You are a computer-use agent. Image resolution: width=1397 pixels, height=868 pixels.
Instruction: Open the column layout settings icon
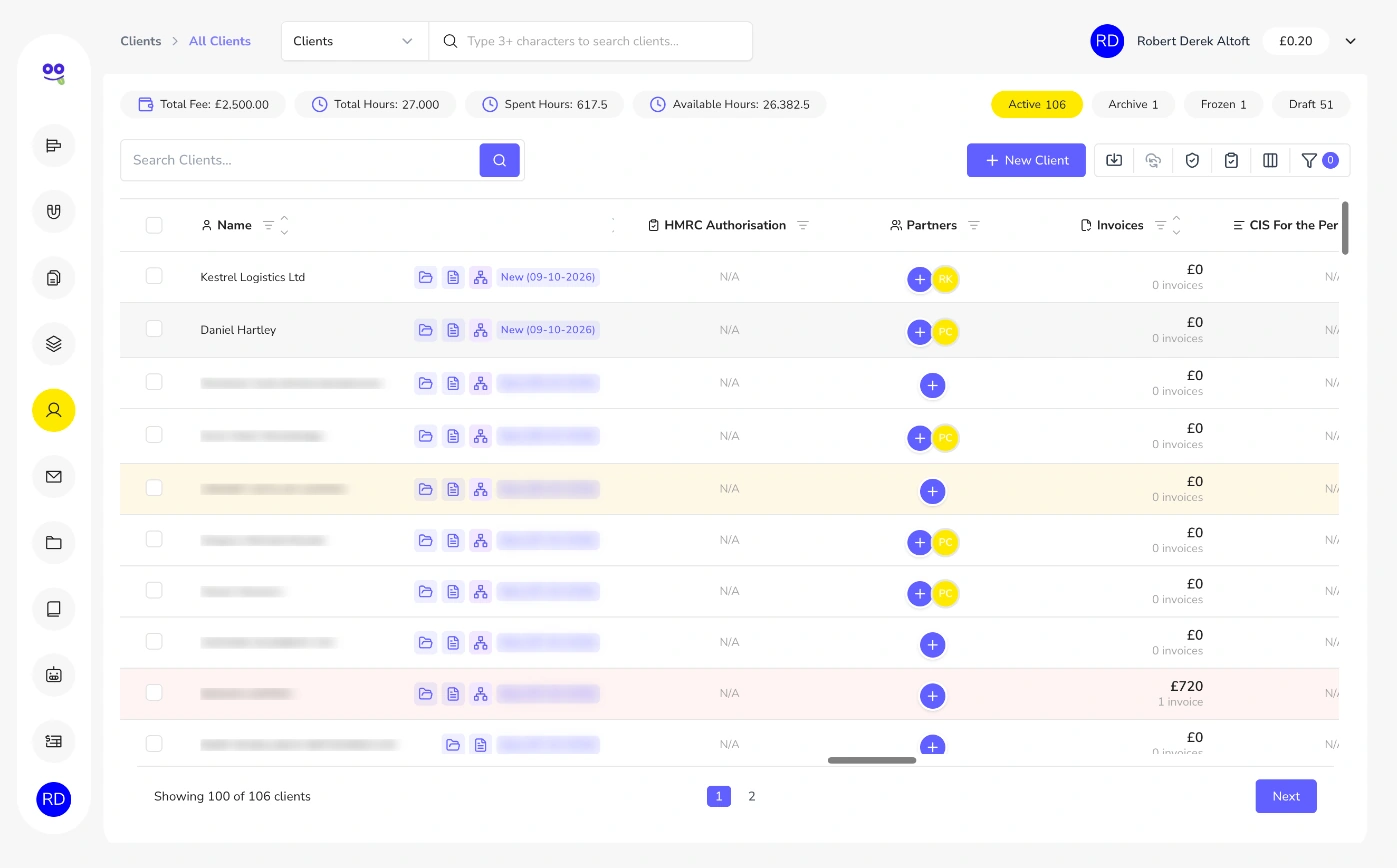tap(1270, 160)
